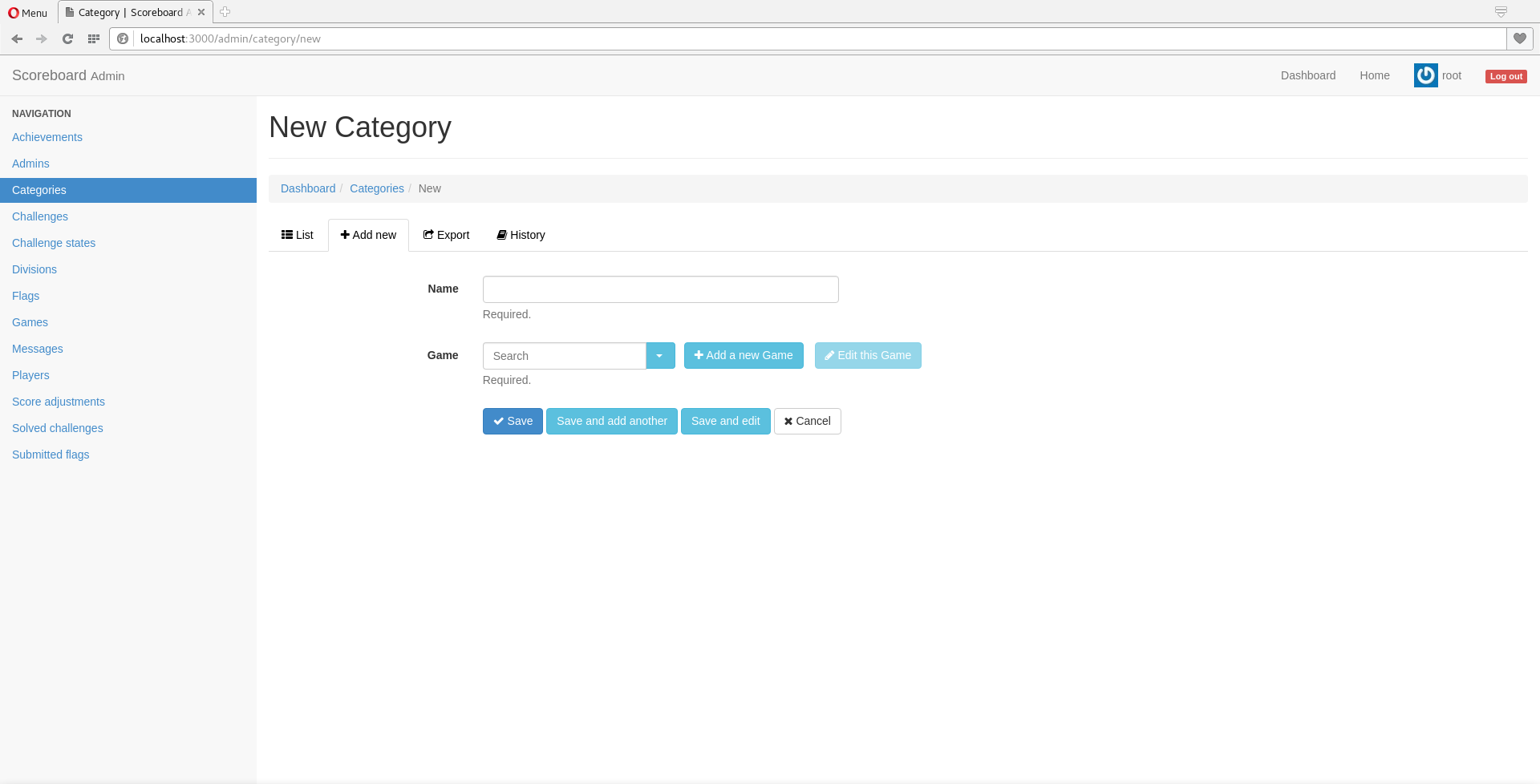Click the heart bookmark icon in address bar
This screenshot has width=1540, height=784.
[x=1520, y=38]
